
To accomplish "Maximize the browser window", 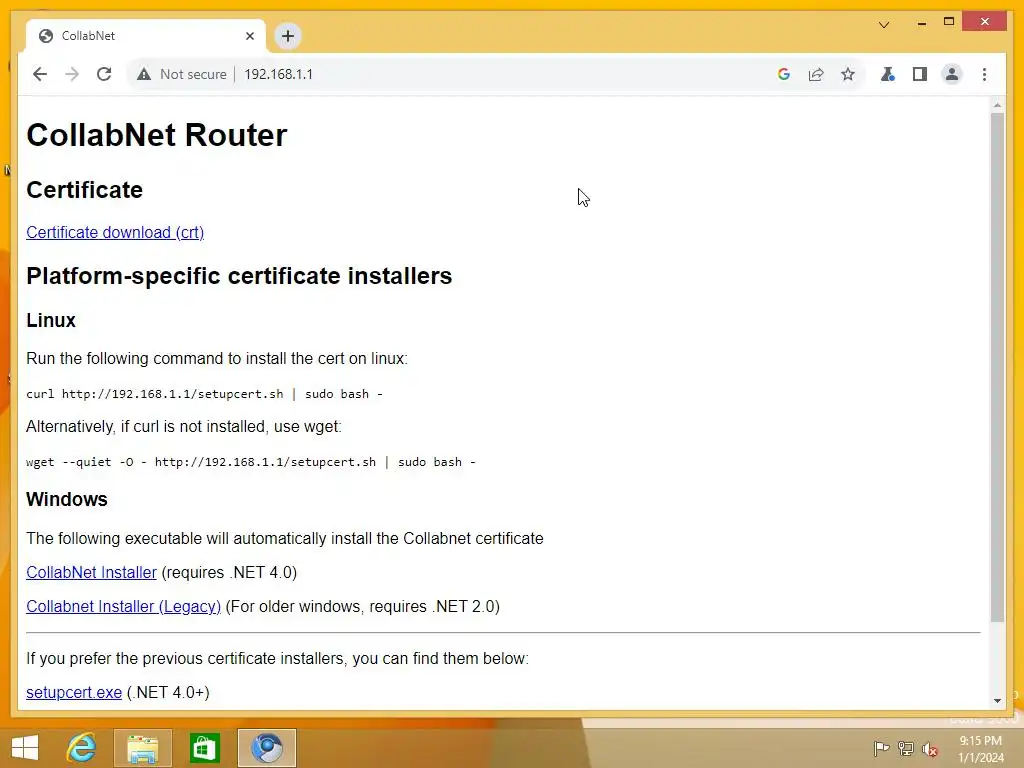I will (949, 22).
